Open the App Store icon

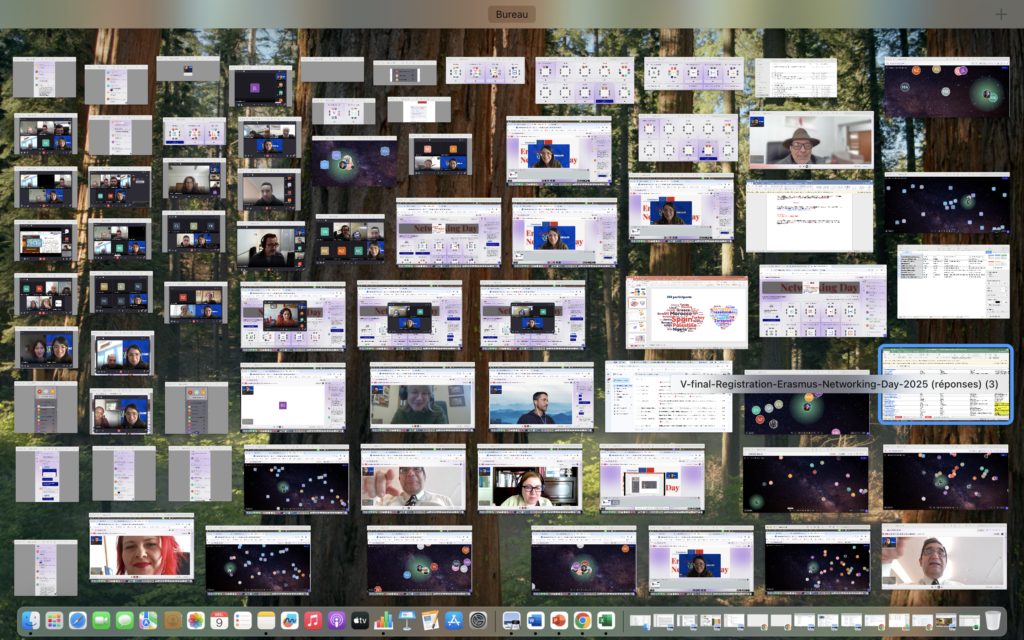tap(454, 620)
